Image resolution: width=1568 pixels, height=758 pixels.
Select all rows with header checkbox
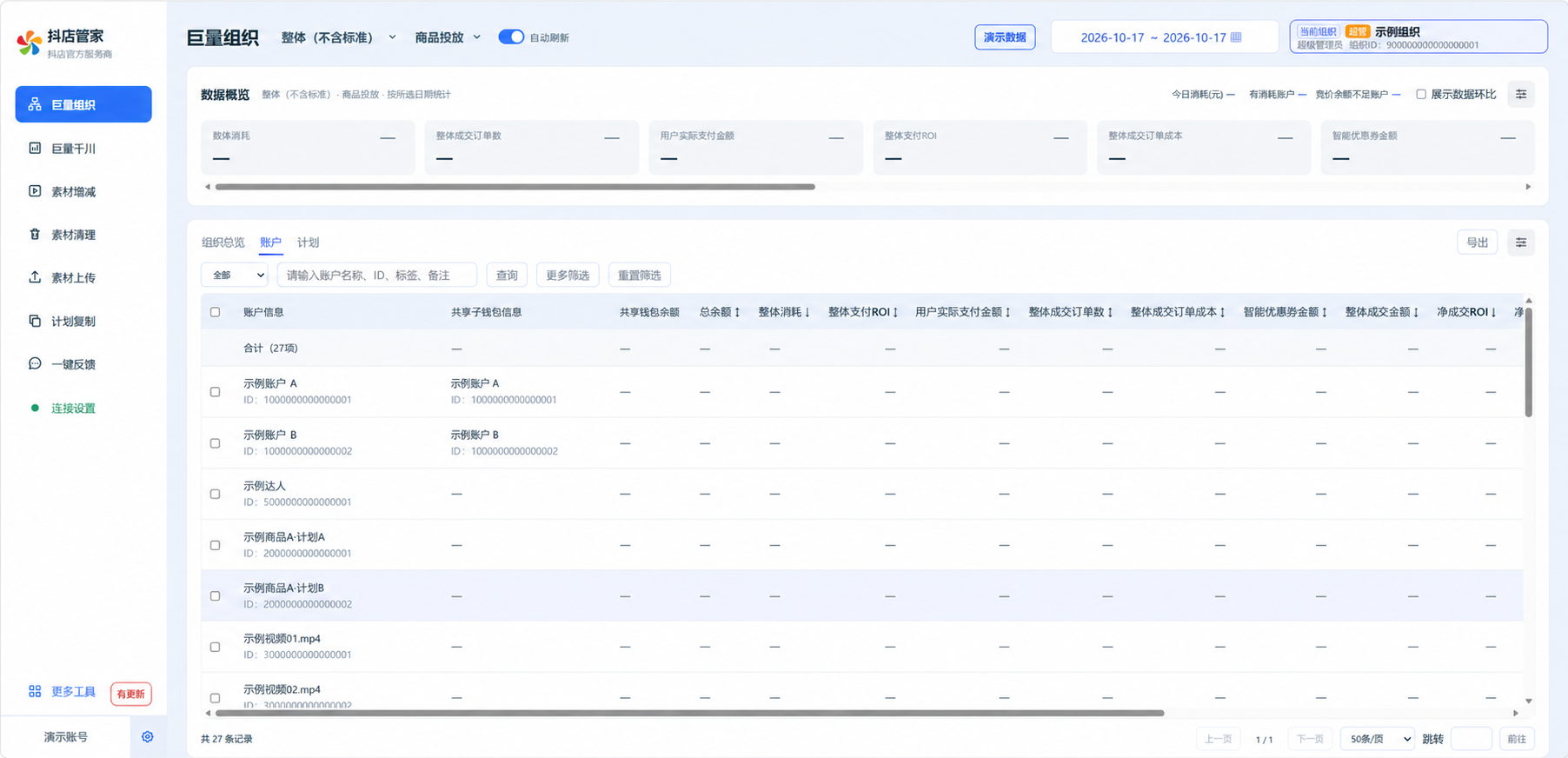click(216, 312)
